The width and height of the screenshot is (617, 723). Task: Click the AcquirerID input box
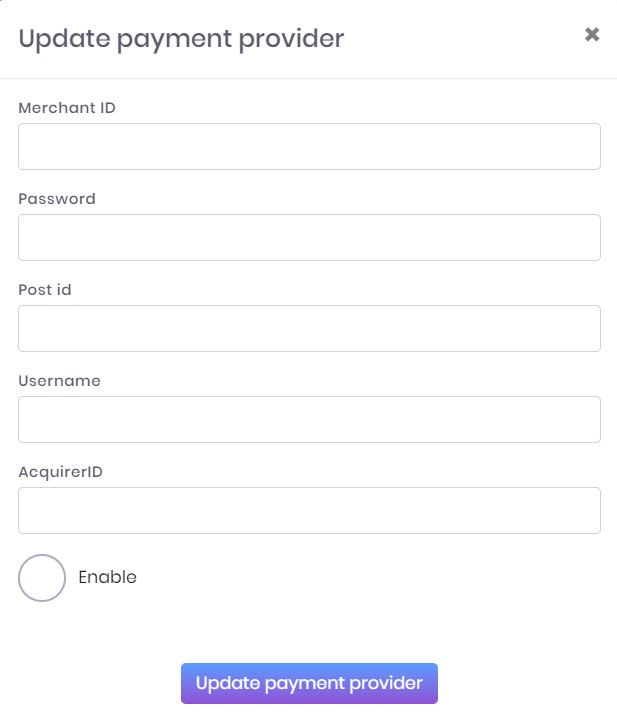point(309,510)
